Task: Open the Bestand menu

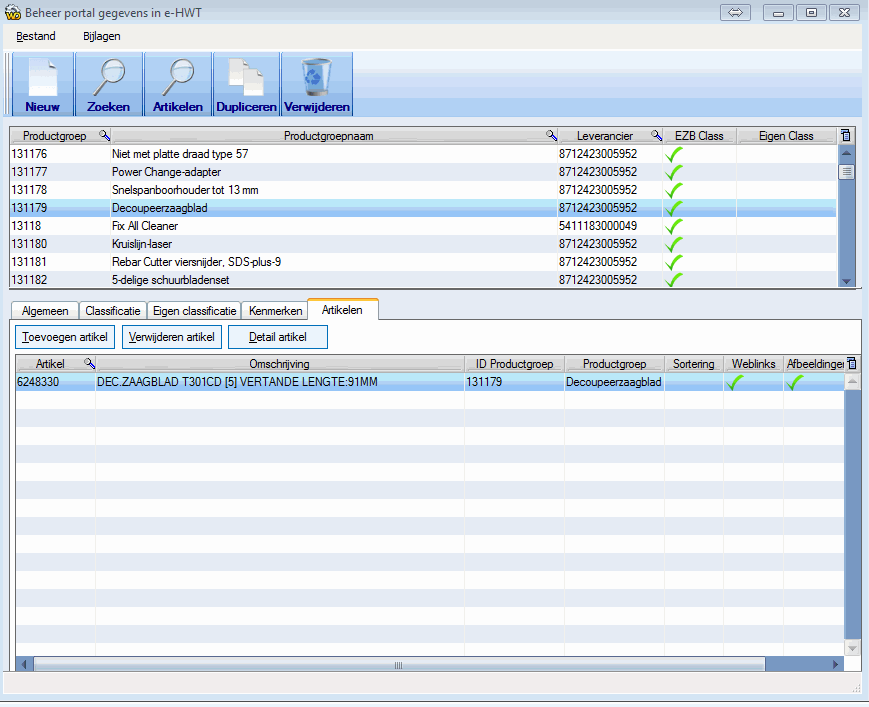Action: pyautogui.click(x=36, y=36)
